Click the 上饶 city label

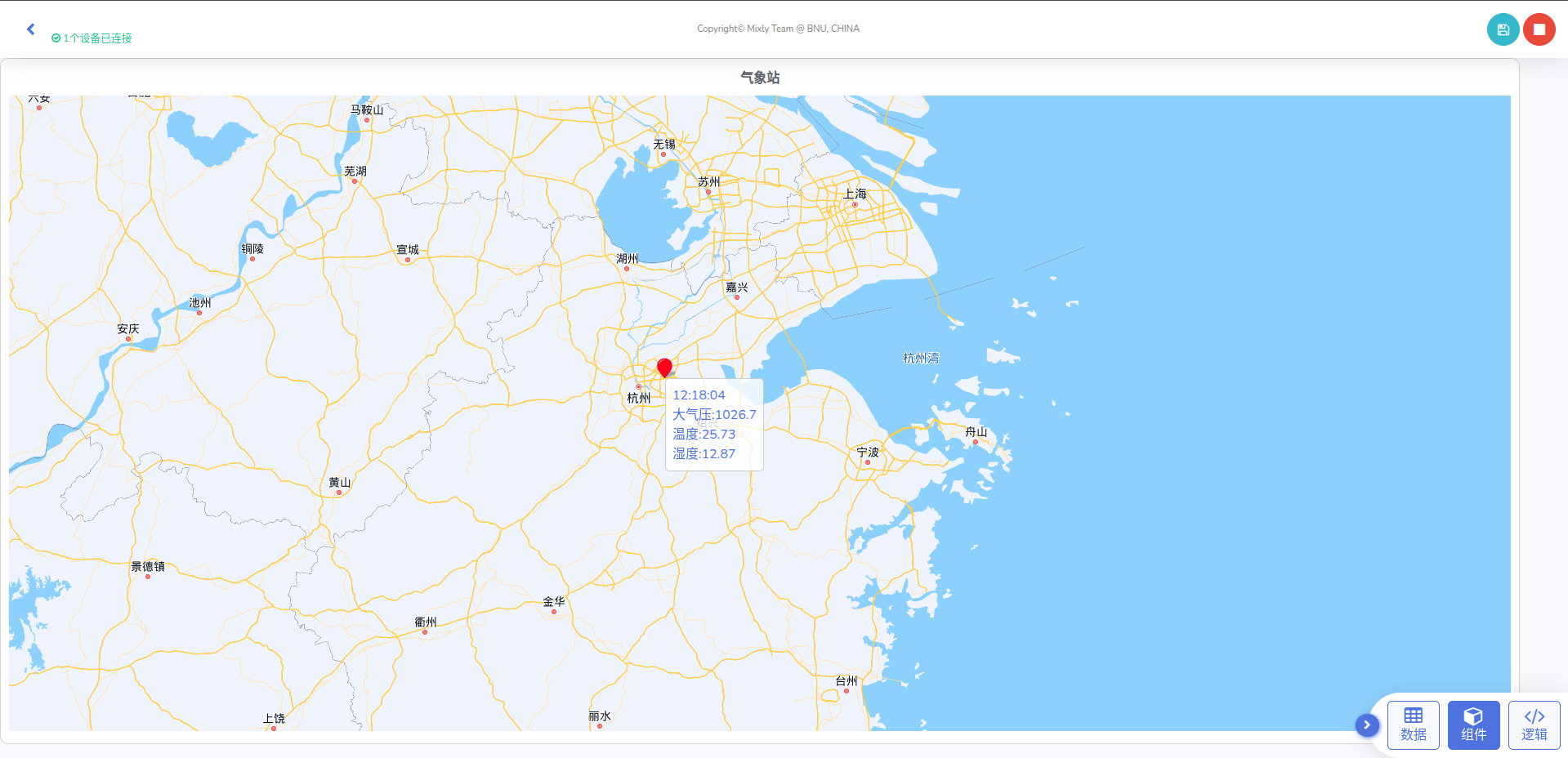click(274, 718)
